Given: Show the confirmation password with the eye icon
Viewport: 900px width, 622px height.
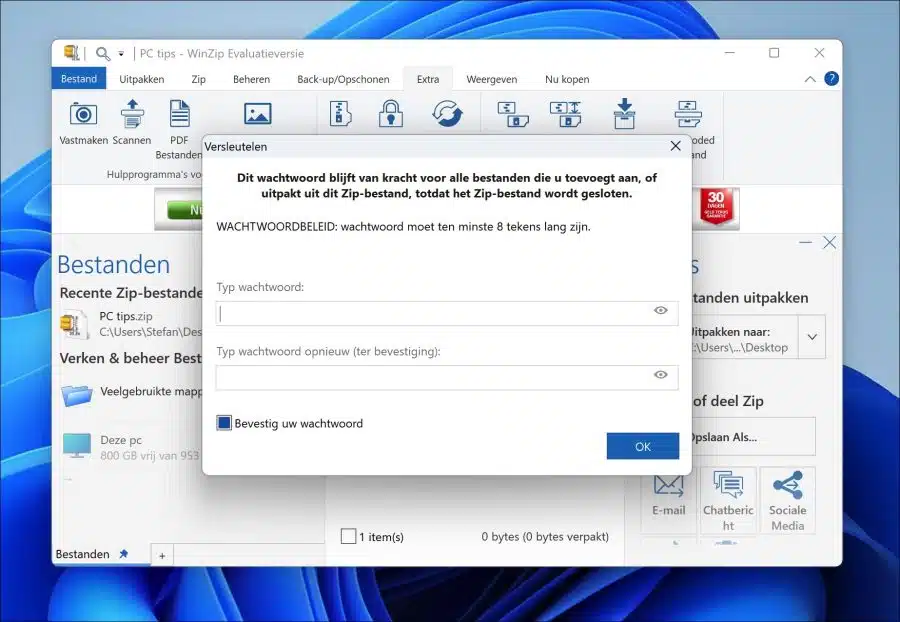Looking at the screenshot, I should pyautogui.click(x=661, y=375).
